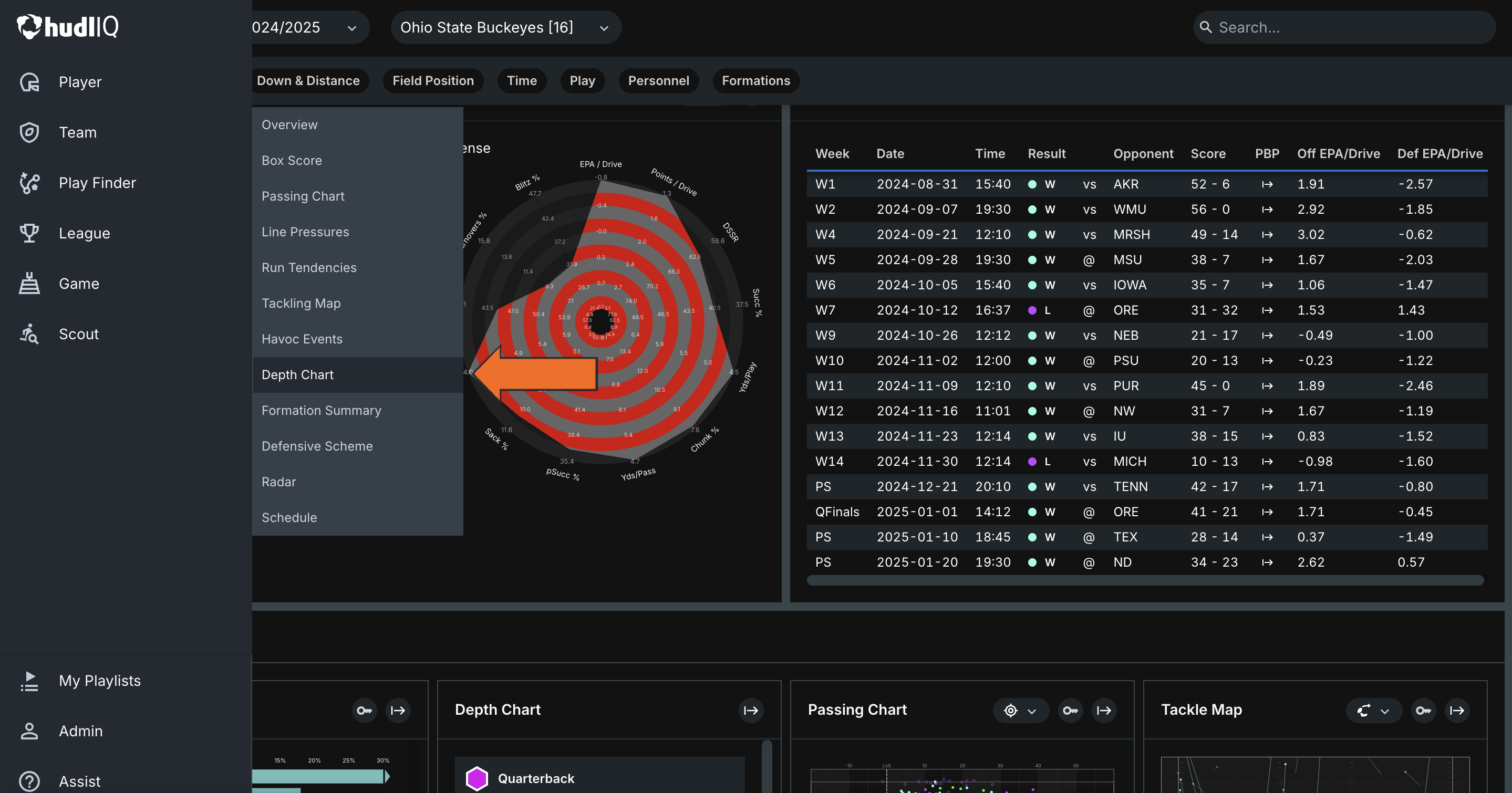Open the Play Finder icon

[x=29, y=183]
